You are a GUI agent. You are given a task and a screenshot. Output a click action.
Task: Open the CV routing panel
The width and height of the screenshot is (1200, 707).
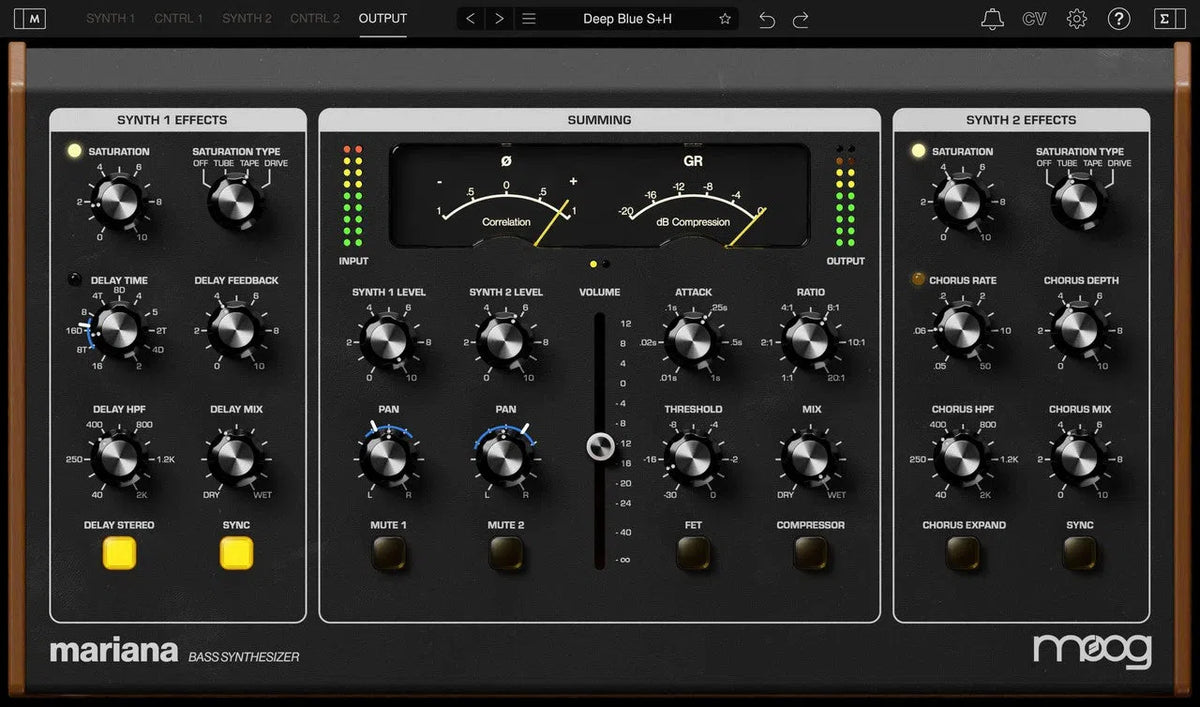(1034, 18)
